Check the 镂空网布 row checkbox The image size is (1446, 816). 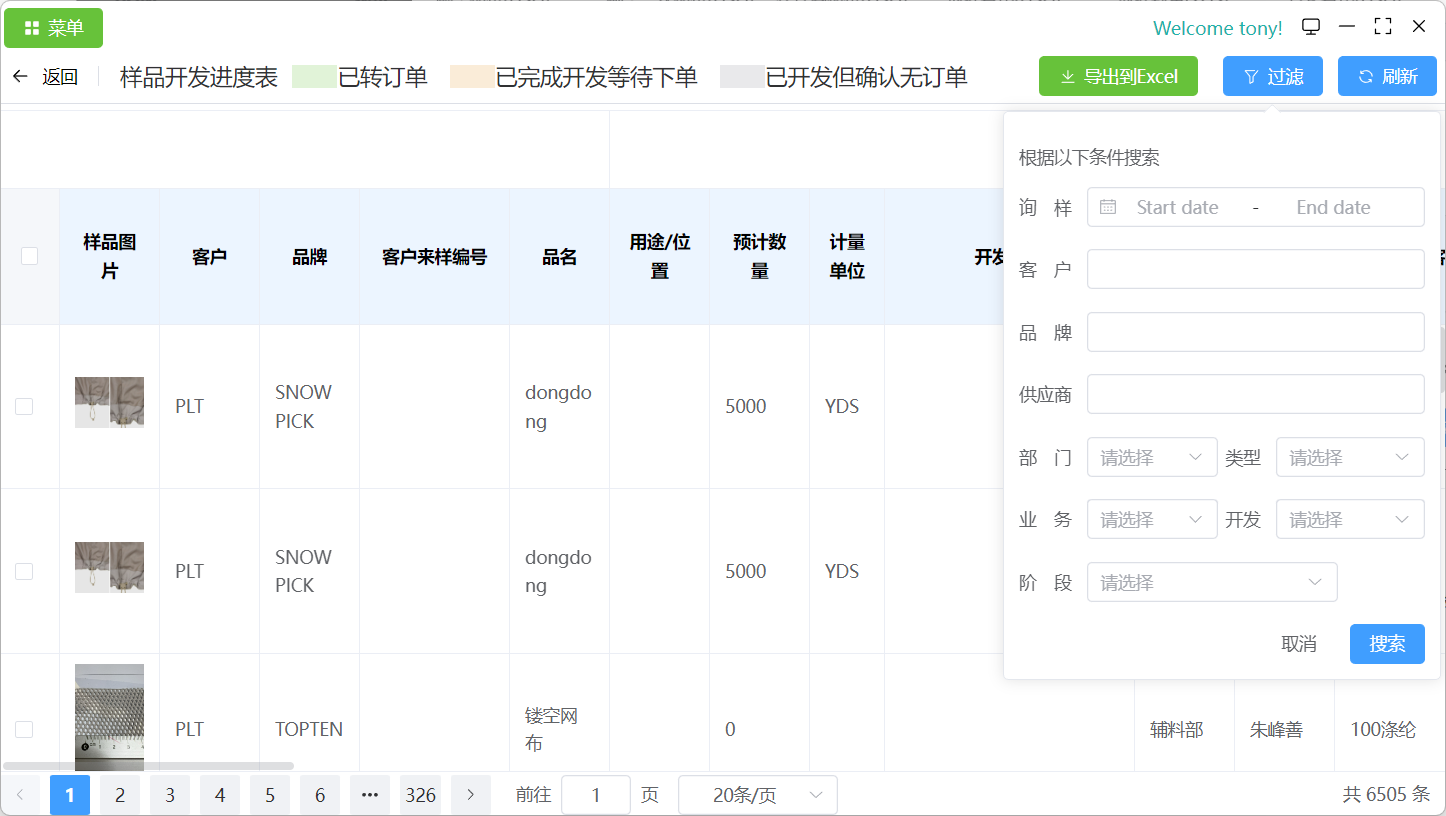pyautogui.click(x=24, y=729)
